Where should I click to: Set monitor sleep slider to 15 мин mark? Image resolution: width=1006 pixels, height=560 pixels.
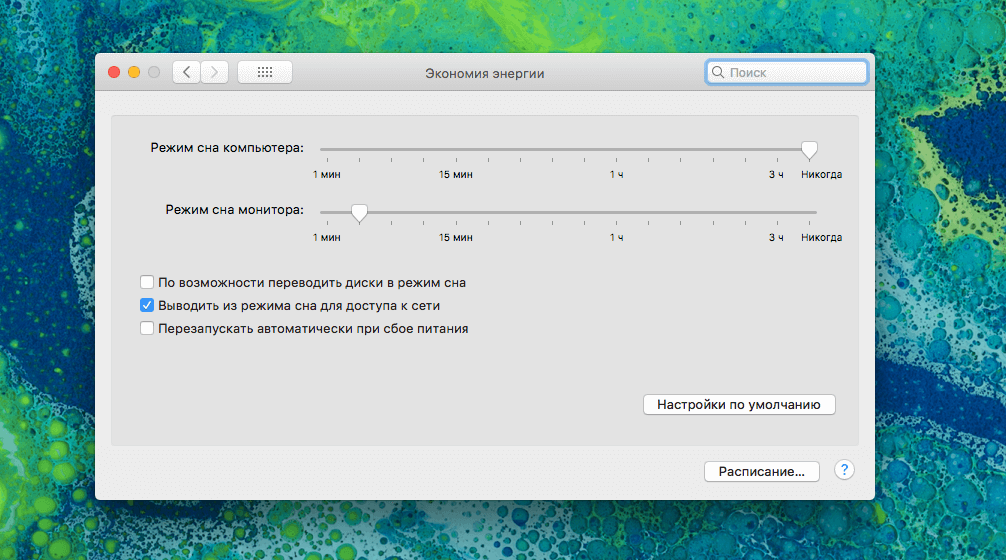pyautogui.click(x=456, y=212)
